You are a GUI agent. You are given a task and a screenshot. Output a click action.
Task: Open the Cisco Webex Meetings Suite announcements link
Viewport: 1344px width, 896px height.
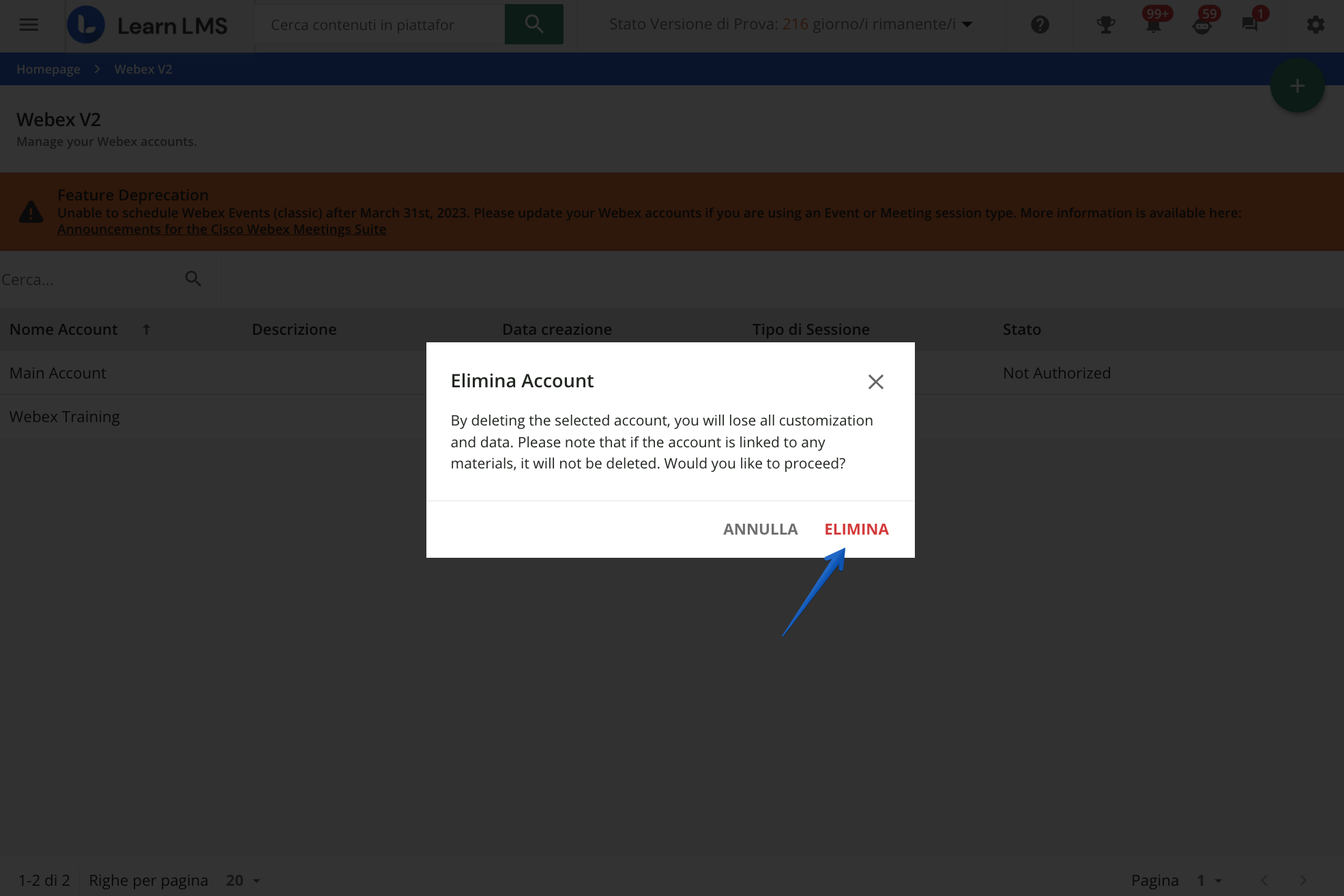[x=222, y=229]
